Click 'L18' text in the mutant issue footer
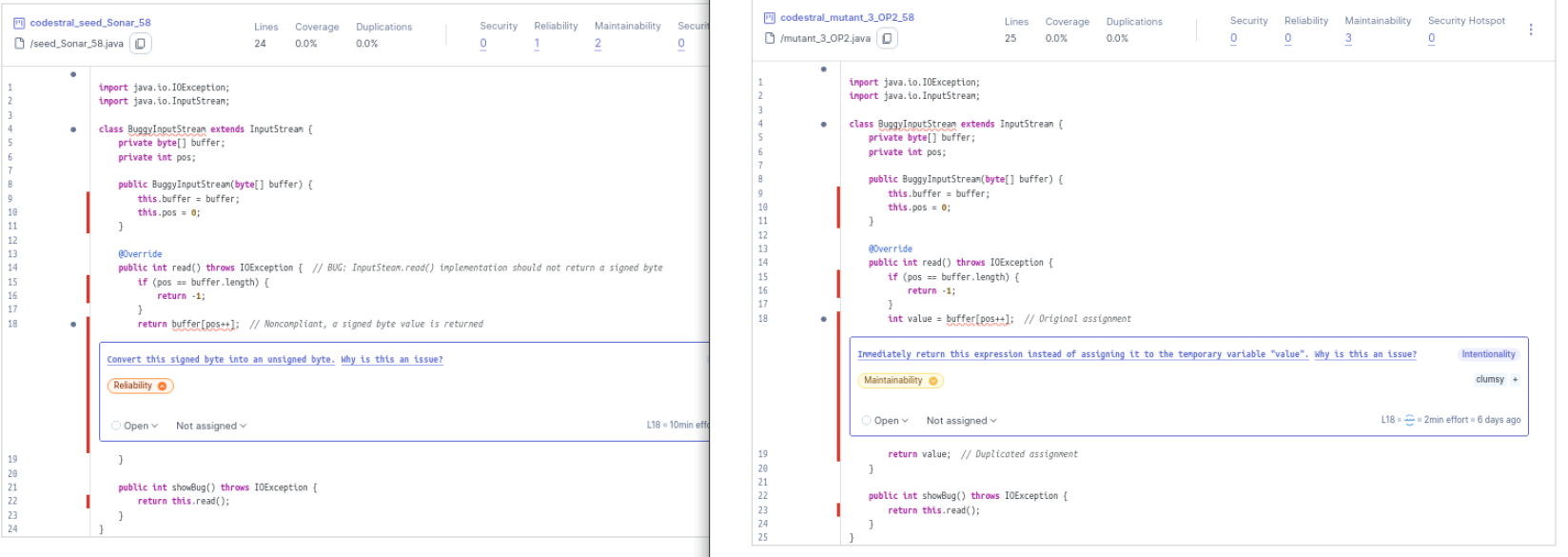 (x=1388, y=420)
